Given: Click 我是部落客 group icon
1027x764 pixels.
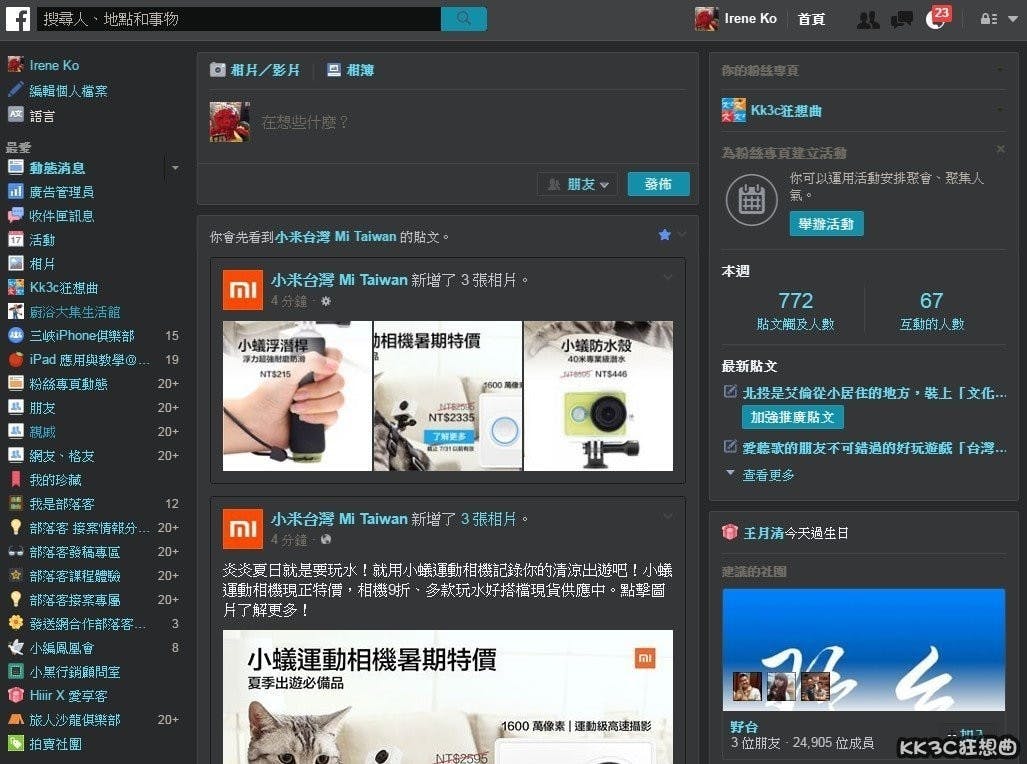Looking at the screenshot, I should click(x=16, y=503).
